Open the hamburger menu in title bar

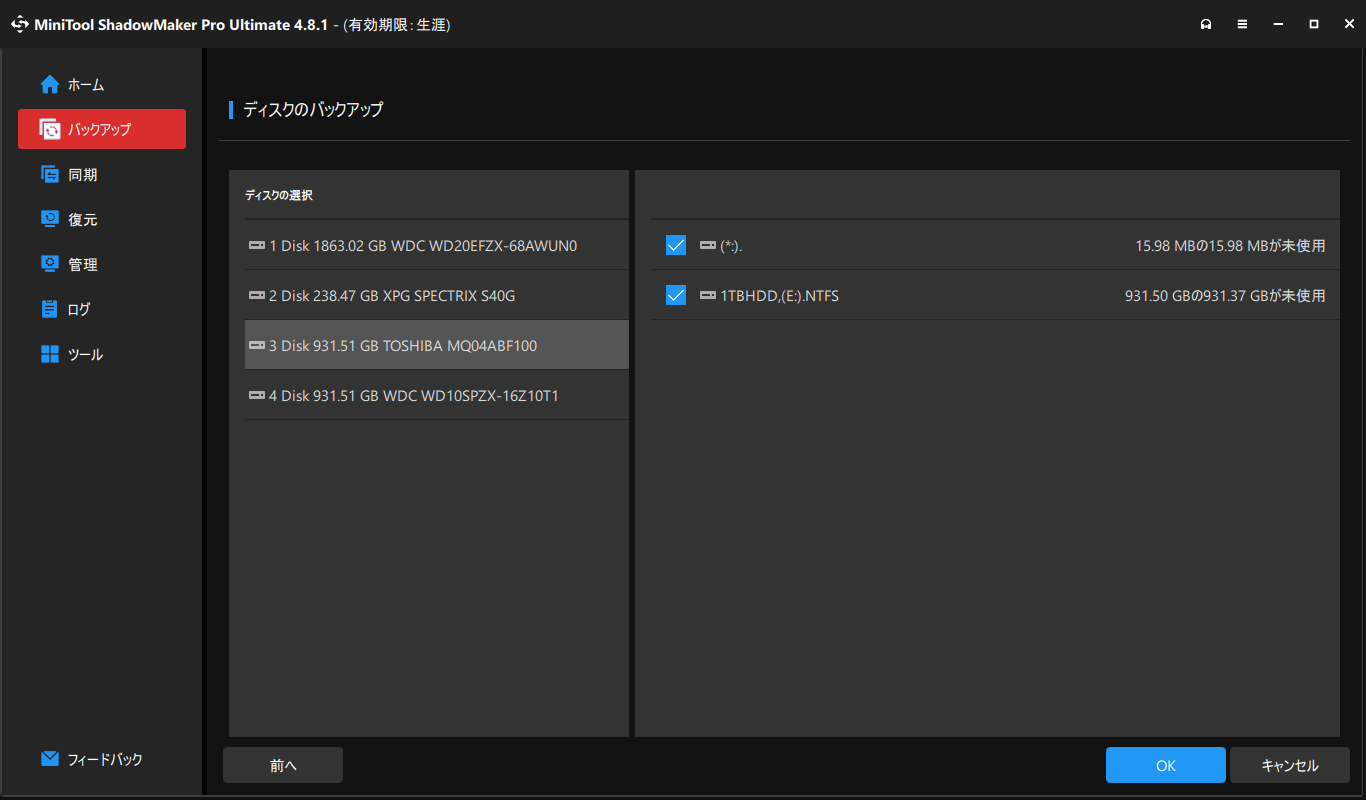pyautogui.click(x=1242, y=24)
